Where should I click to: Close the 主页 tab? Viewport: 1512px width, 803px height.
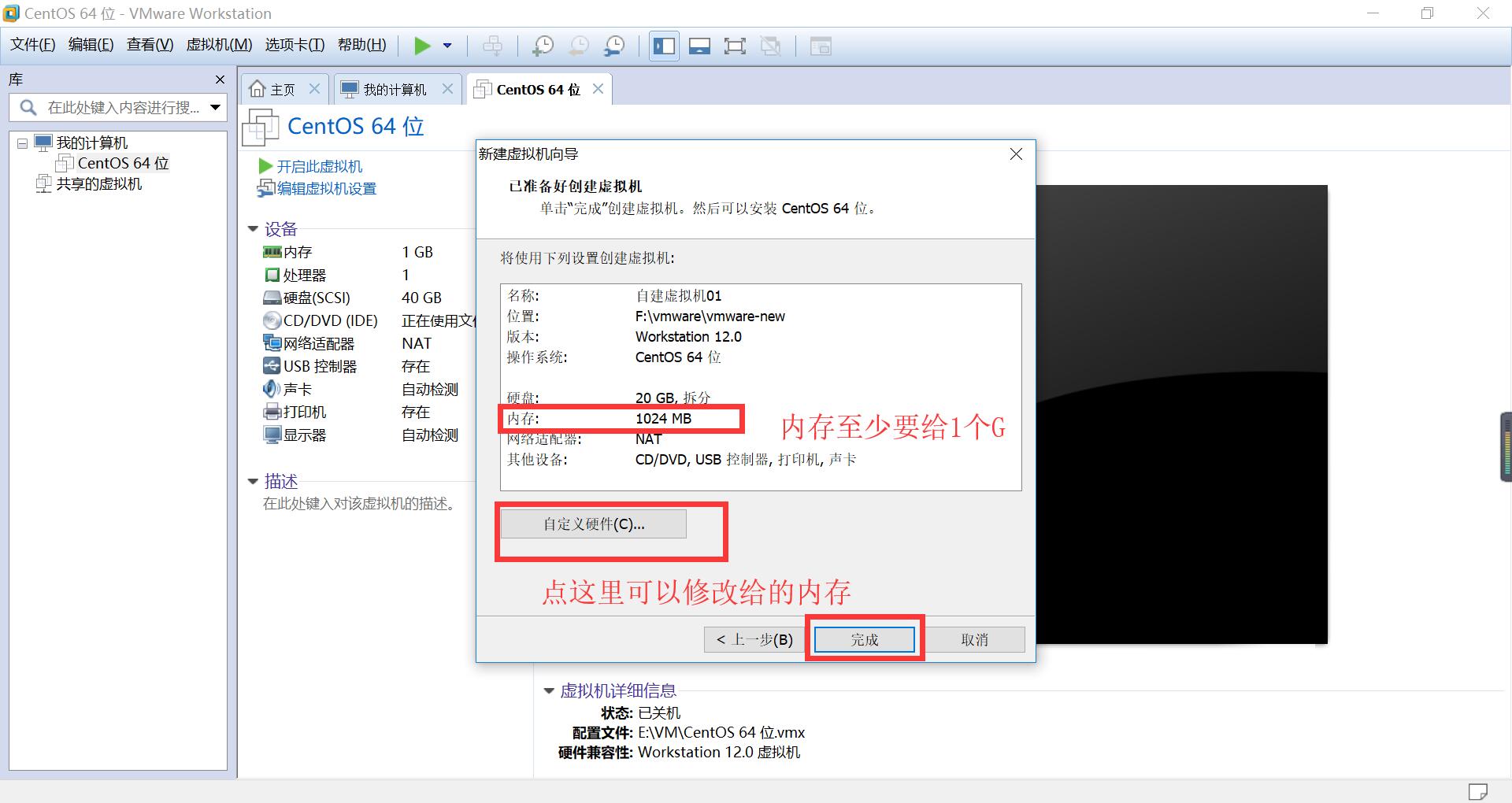tap(314, 89)
